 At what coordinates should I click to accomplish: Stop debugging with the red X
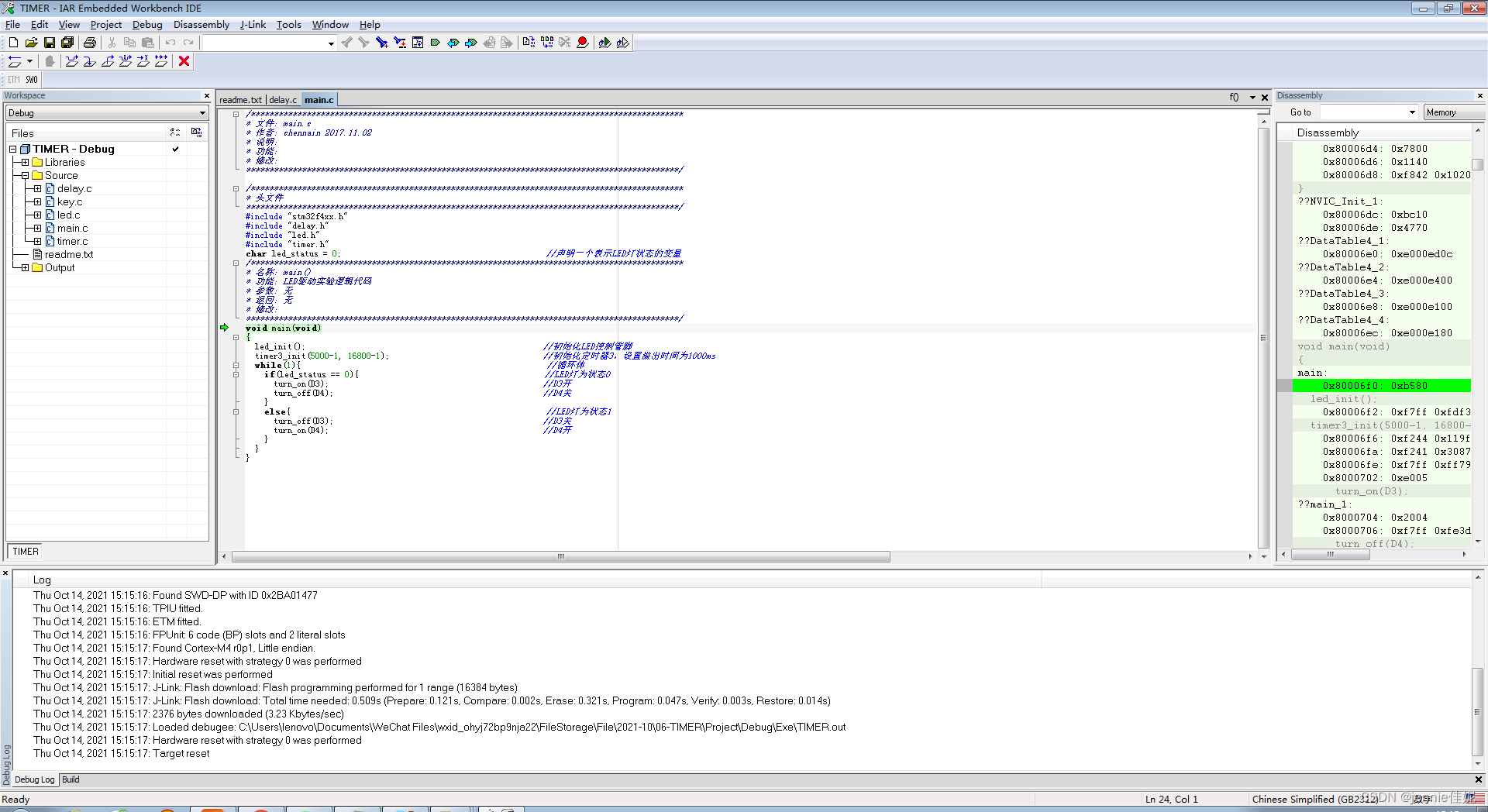pos(184,61)
